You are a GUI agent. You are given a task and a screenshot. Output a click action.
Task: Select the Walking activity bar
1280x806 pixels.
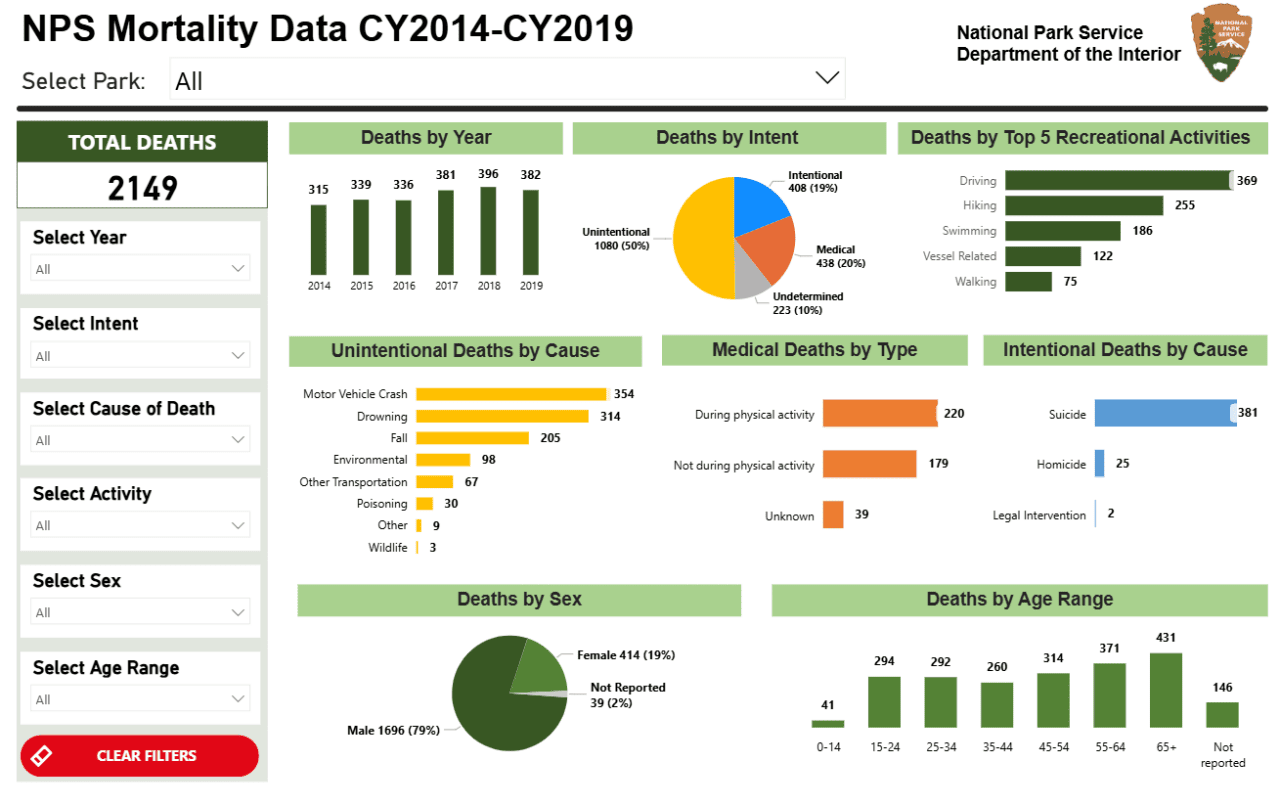1029,282
